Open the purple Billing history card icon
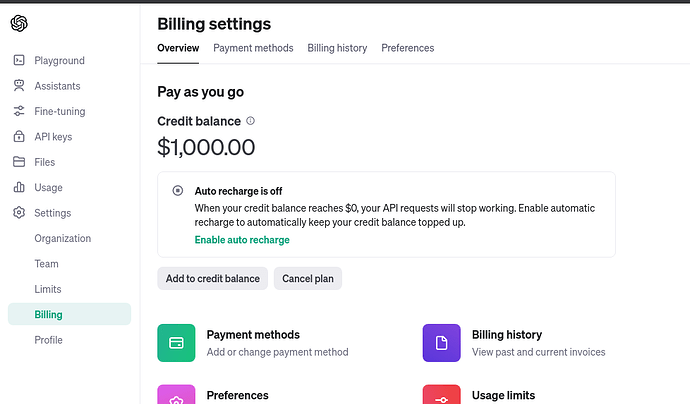Screen dimensions: 690x404 coord(441,343)
